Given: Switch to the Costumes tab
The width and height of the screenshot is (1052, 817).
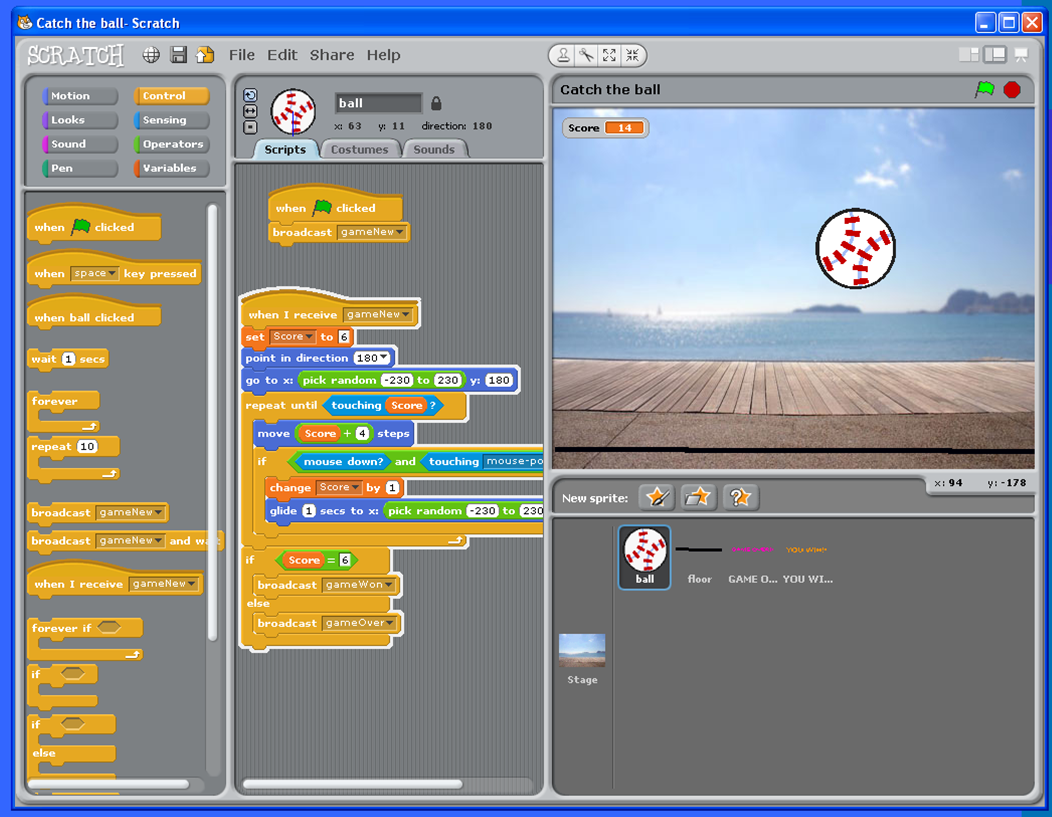Looking at the screenshot, I should (x=360, y=148).
